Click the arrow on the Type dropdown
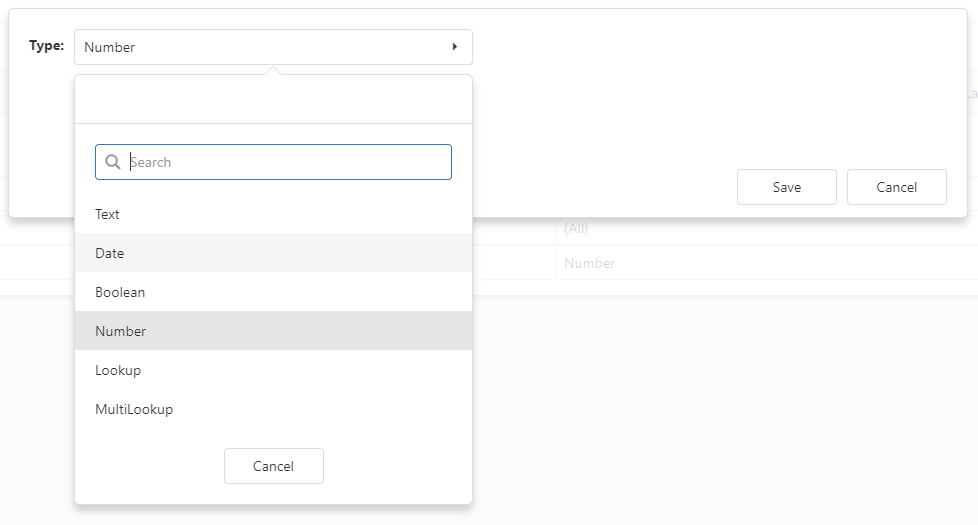The height and width of the screenshot is (525, 978). pyautogui.click(x=455, y=47)
